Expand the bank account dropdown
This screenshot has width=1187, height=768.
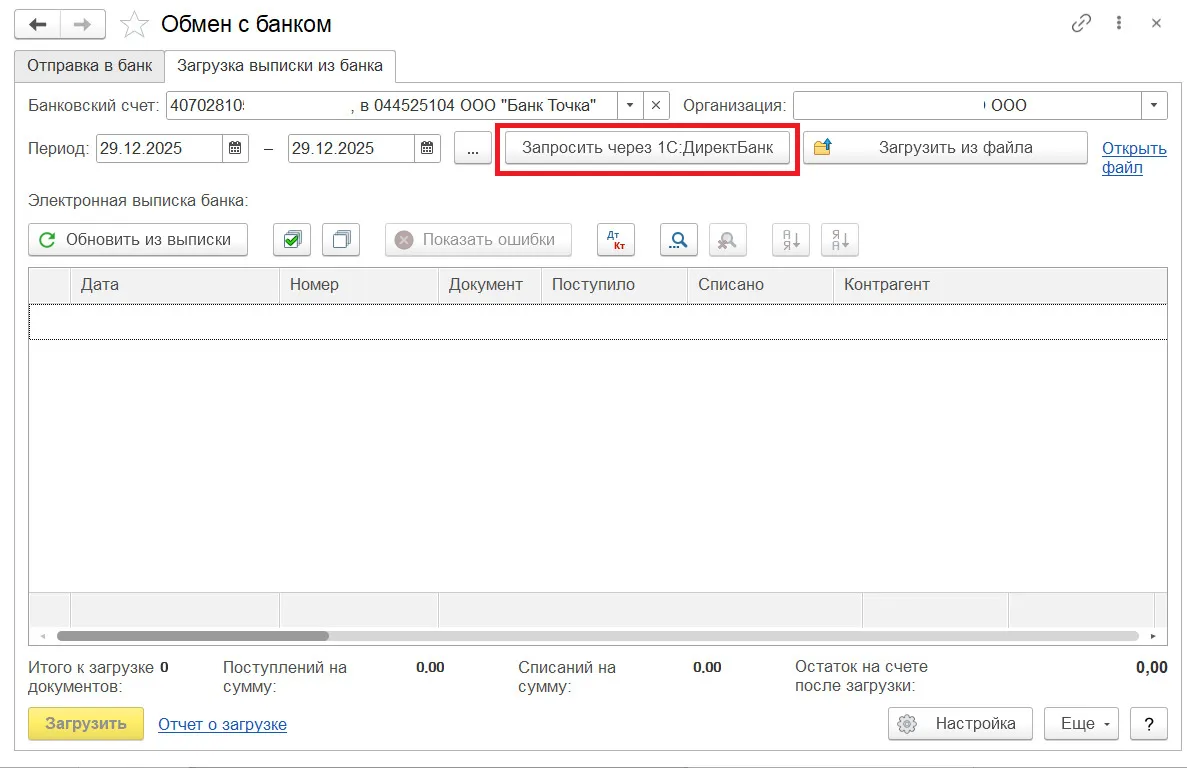pyautogui.click(x=630, y=105)
